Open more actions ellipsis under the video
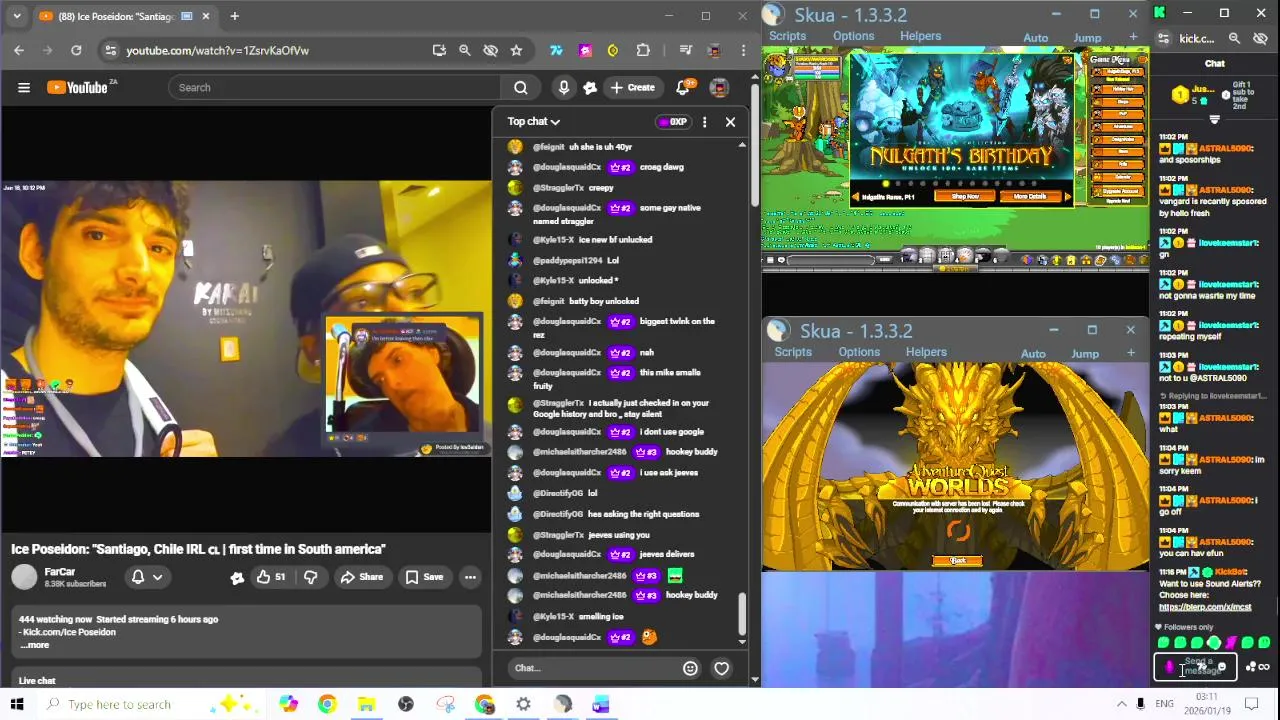 click(x=470, y=577)
